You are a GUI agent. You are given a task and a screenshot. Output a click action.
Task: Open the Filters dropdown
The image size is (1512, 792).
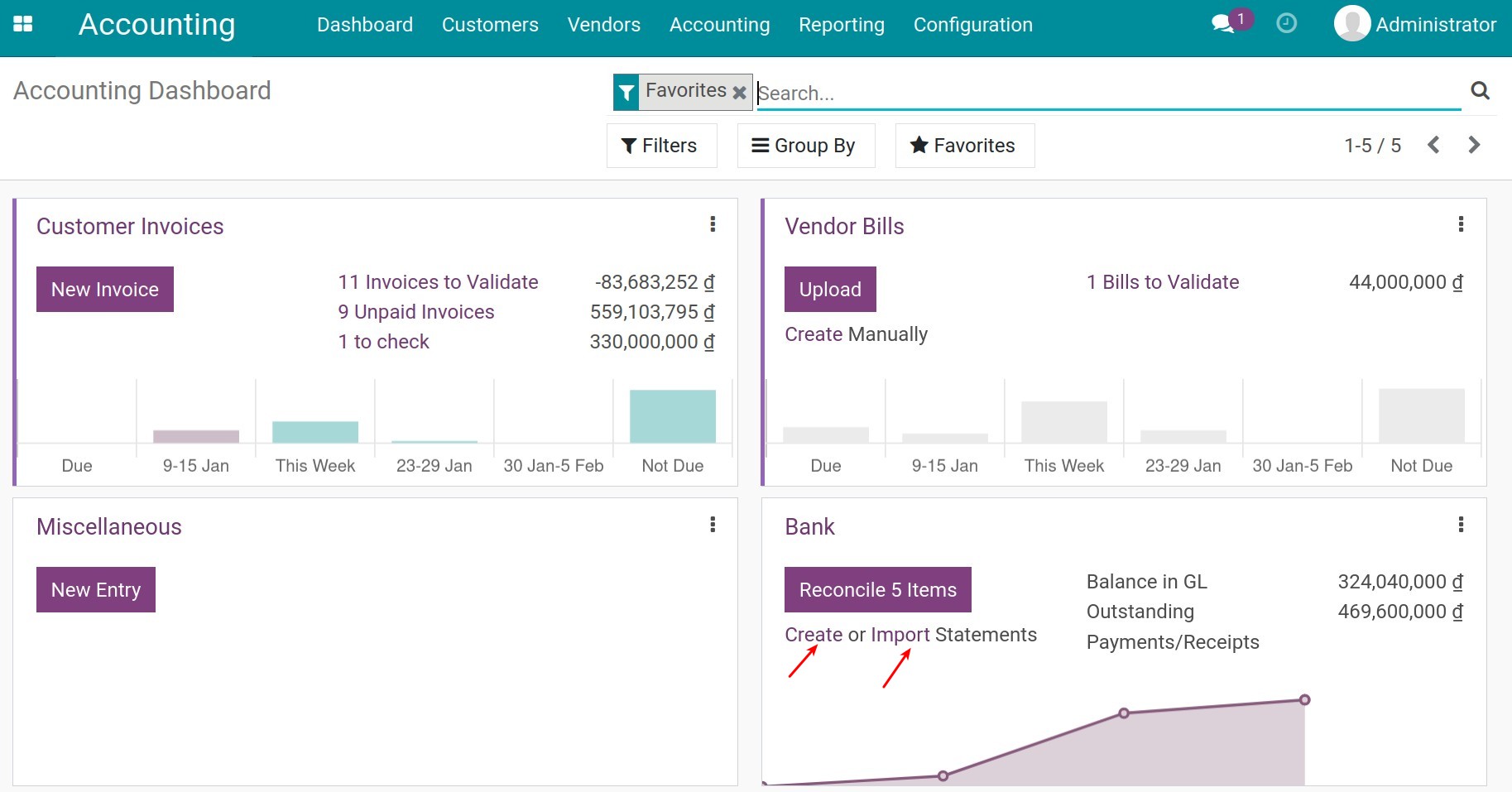(661, 145)
